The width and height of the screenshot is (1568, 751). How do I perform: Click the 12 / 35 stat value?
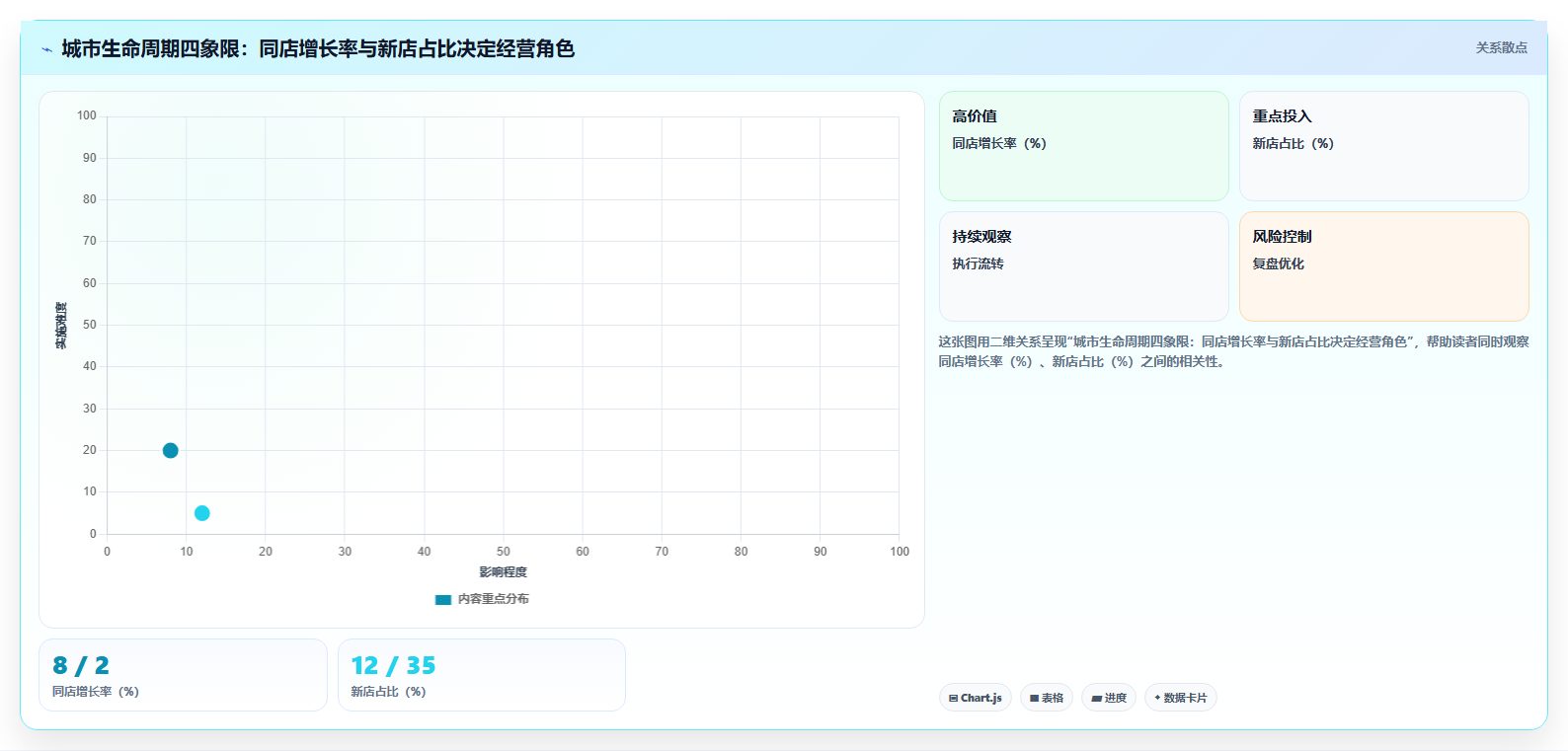click(x=393, y=666)
